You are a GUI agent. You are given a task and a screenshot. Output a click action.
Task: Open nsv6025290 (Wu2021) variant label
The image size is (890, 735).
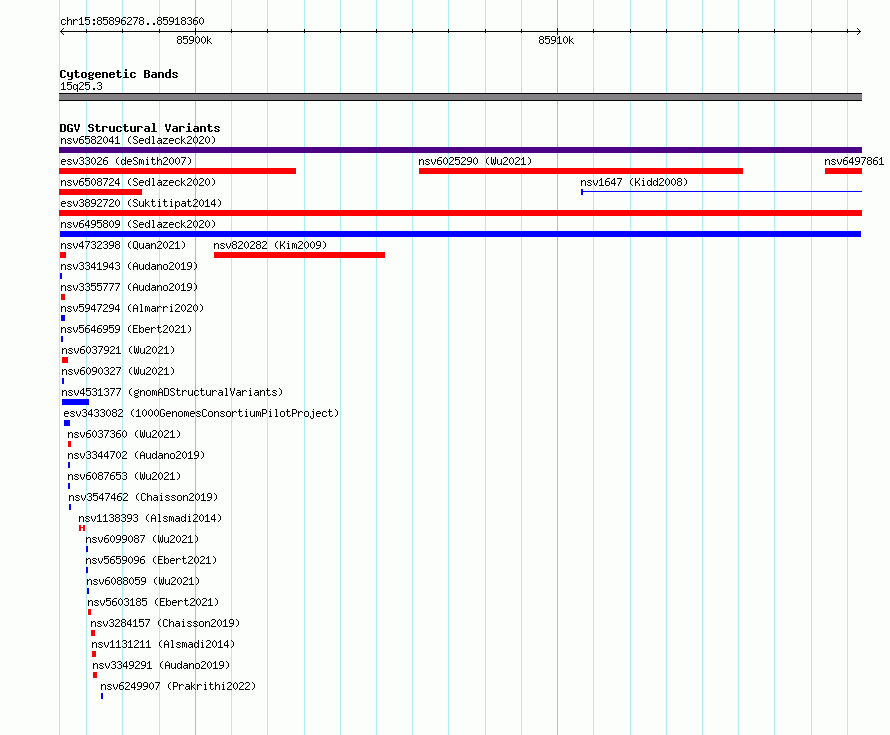[x=475, y=161]
